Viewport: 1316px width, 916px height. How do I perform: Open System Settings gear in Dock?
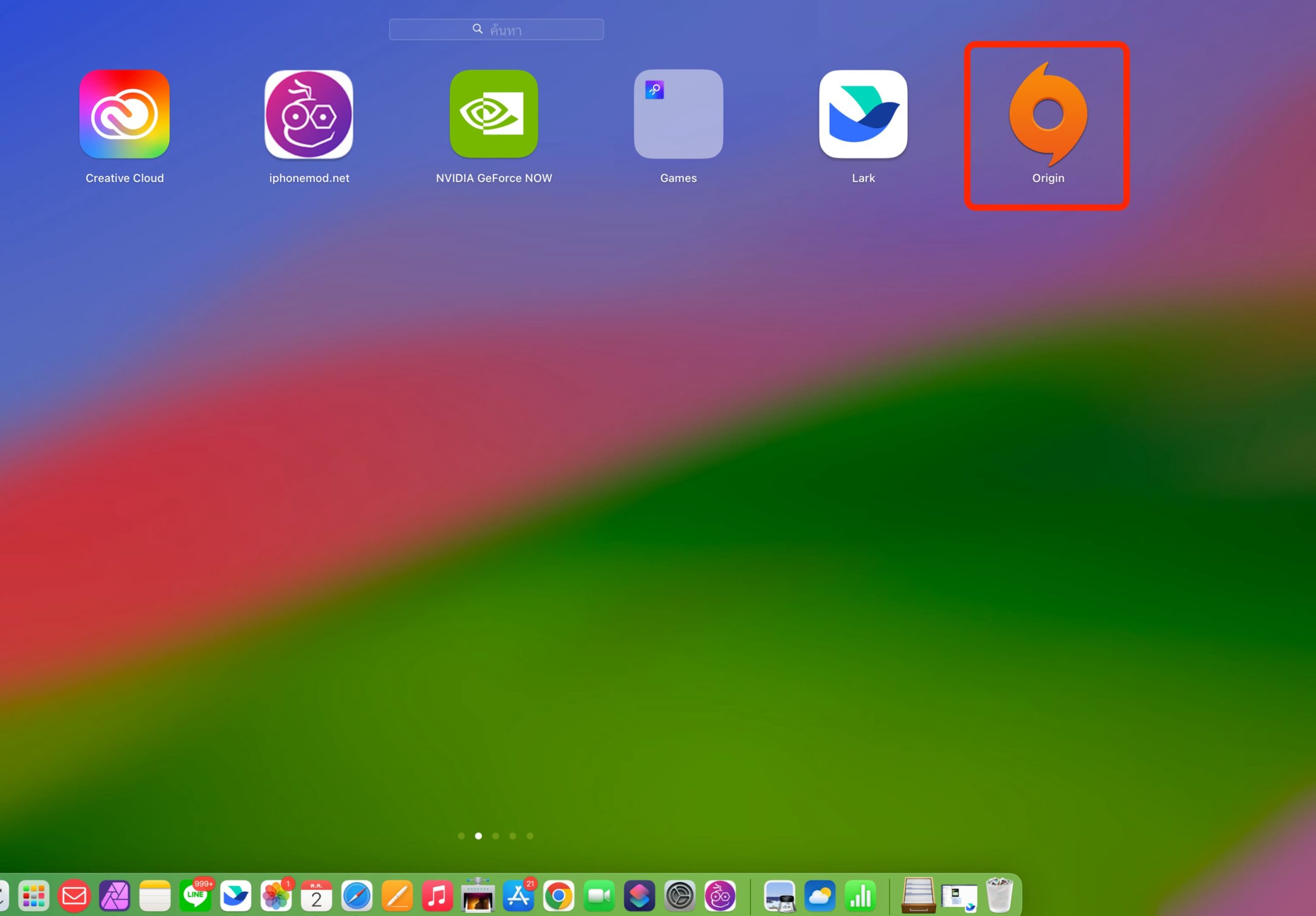coord(680,896)
